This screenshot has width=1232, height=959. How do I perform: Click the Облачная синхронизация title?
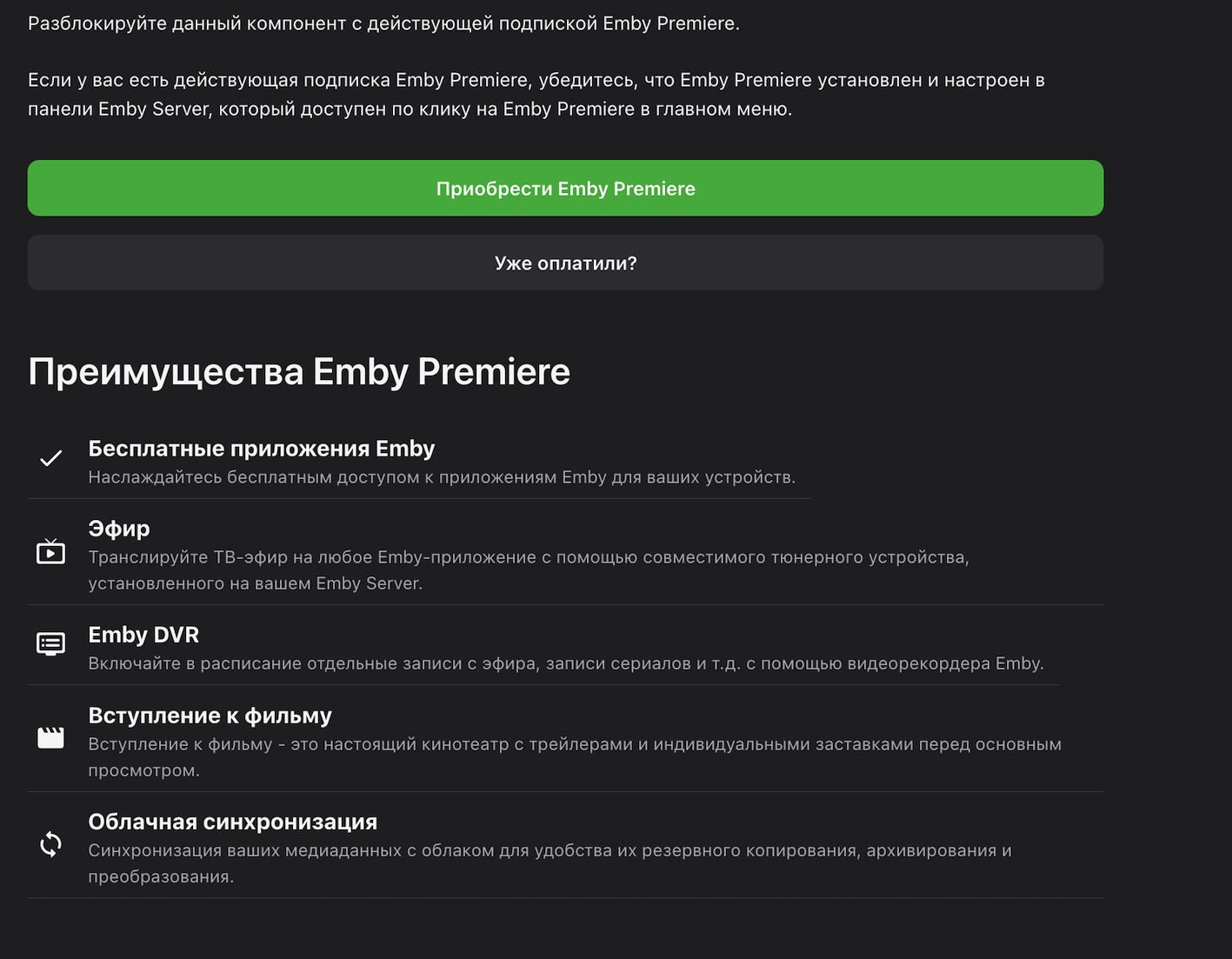point(232,822)
